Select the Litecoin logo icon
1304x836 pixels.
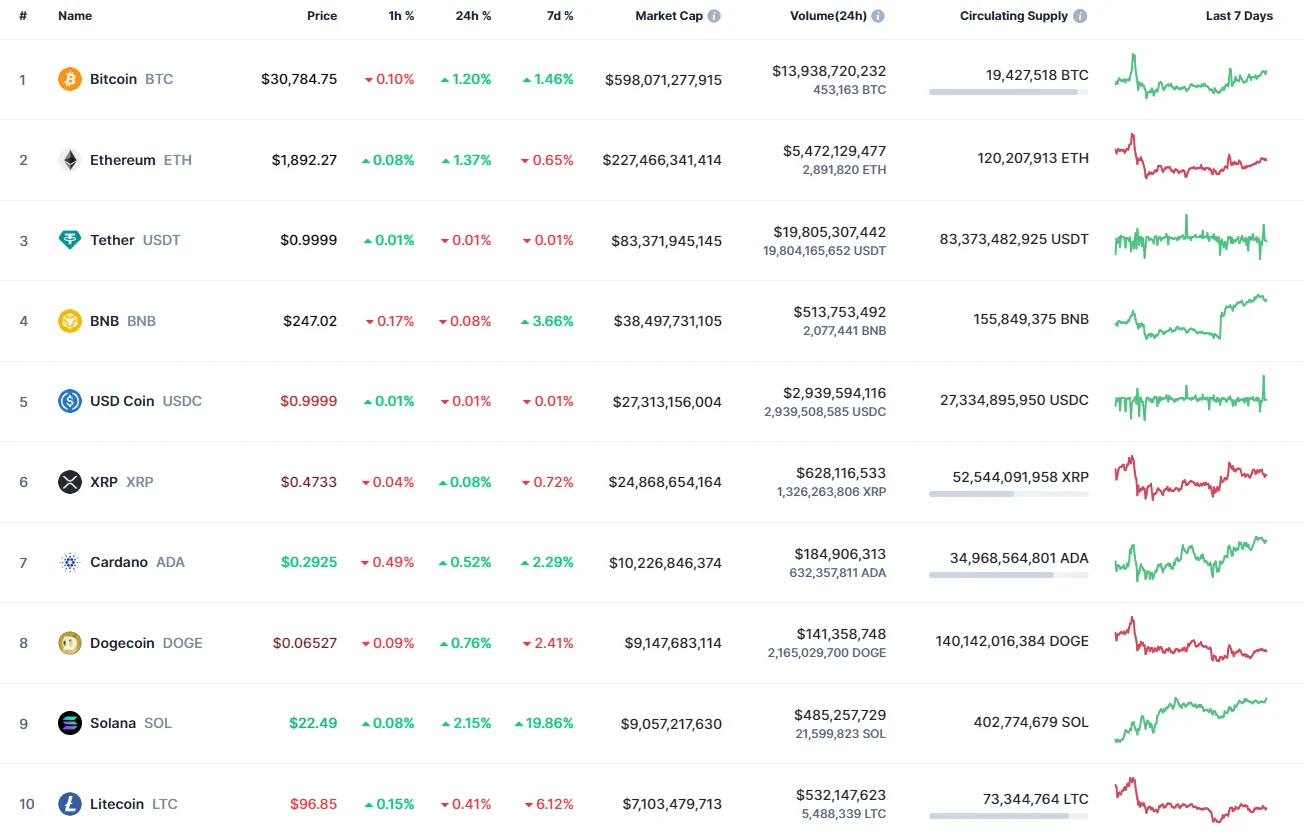point(68,804)
